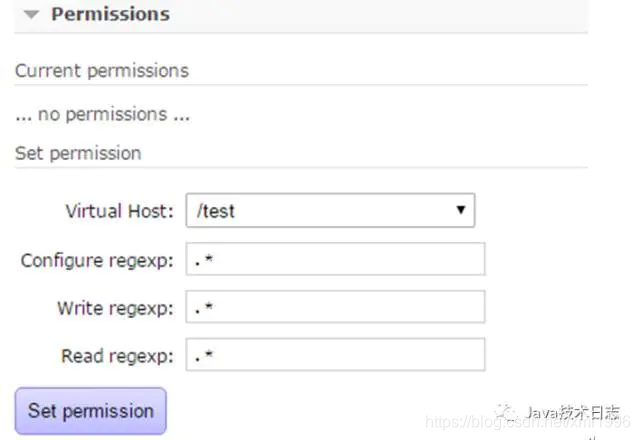
Task: Click the Write regexp label
Action: [115, 308]
